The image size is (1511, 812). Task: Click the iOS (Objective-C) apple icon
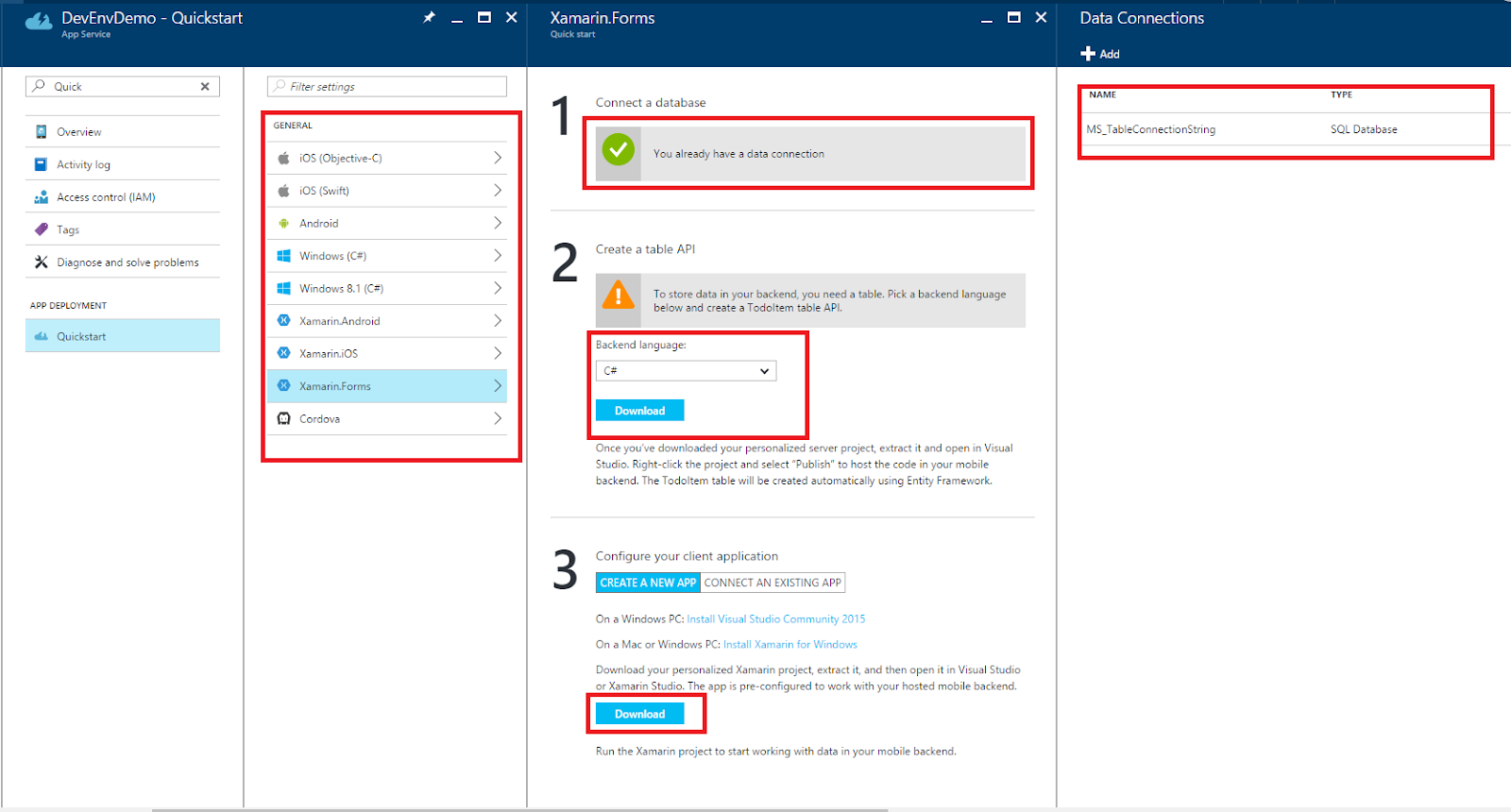click(283, 158)
